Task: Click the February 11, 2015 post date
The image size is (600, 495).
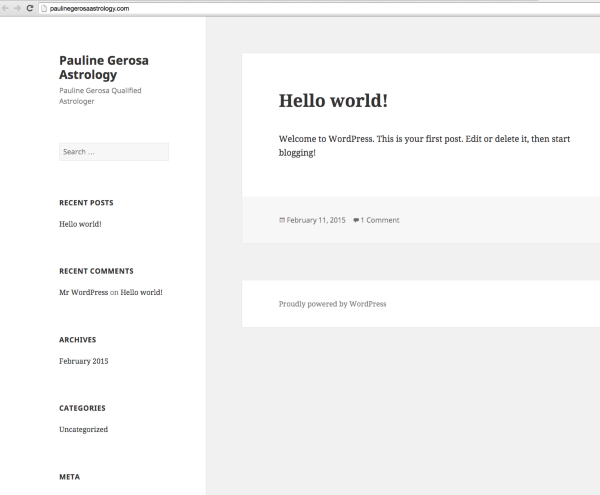Action: (316, 220)
